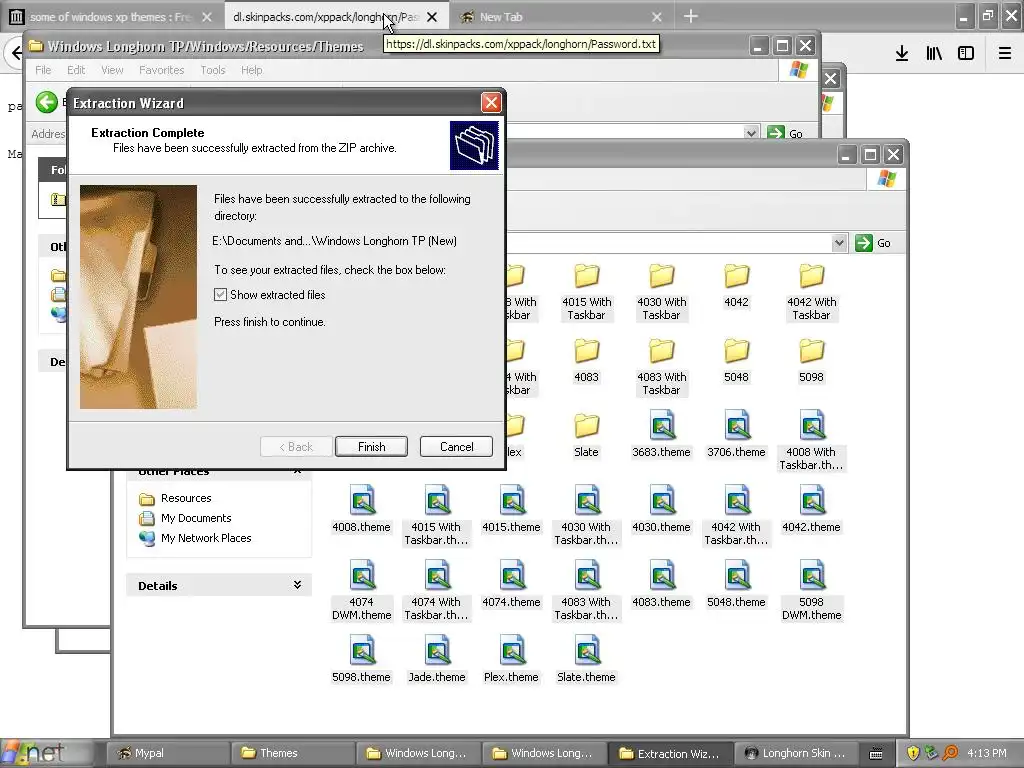
Task: Expand the Details panel chevron
Action: [x=297, y=585]
